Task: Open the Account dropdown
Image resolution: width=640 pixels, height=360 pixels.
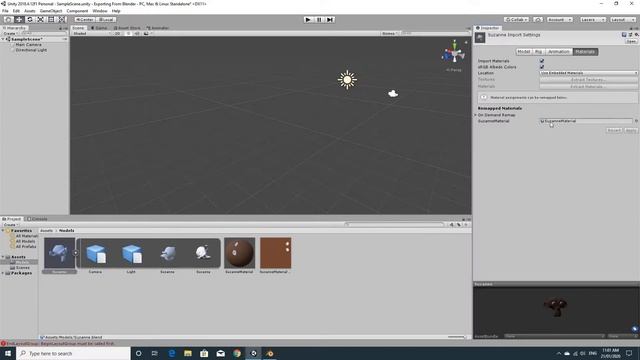Action: pos(559,20)
